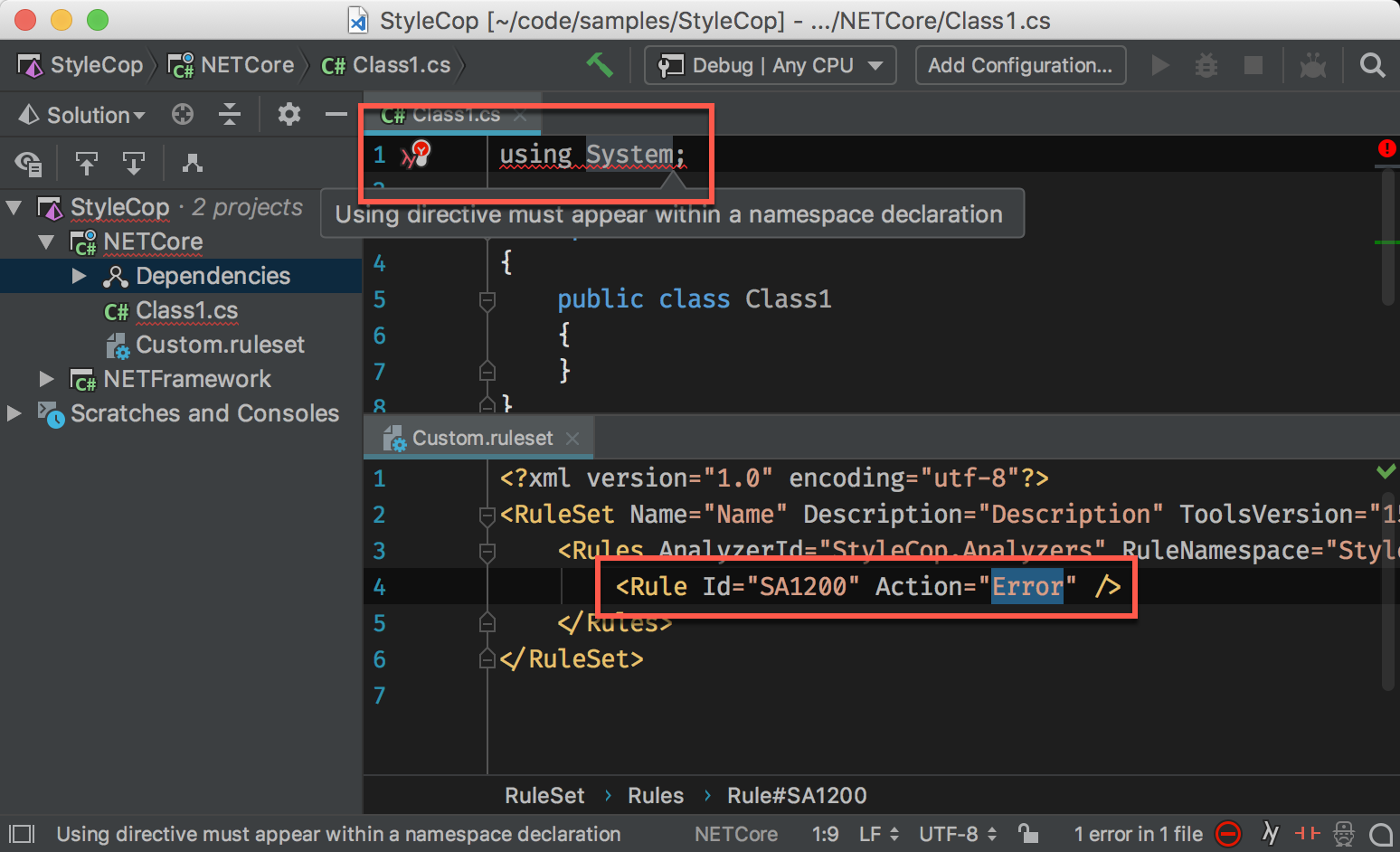Viewport: 1400px width, 852px height.
Task: Click the Class1.cs breadcrumb in navigation bar
Action: [x=386, y=65]
